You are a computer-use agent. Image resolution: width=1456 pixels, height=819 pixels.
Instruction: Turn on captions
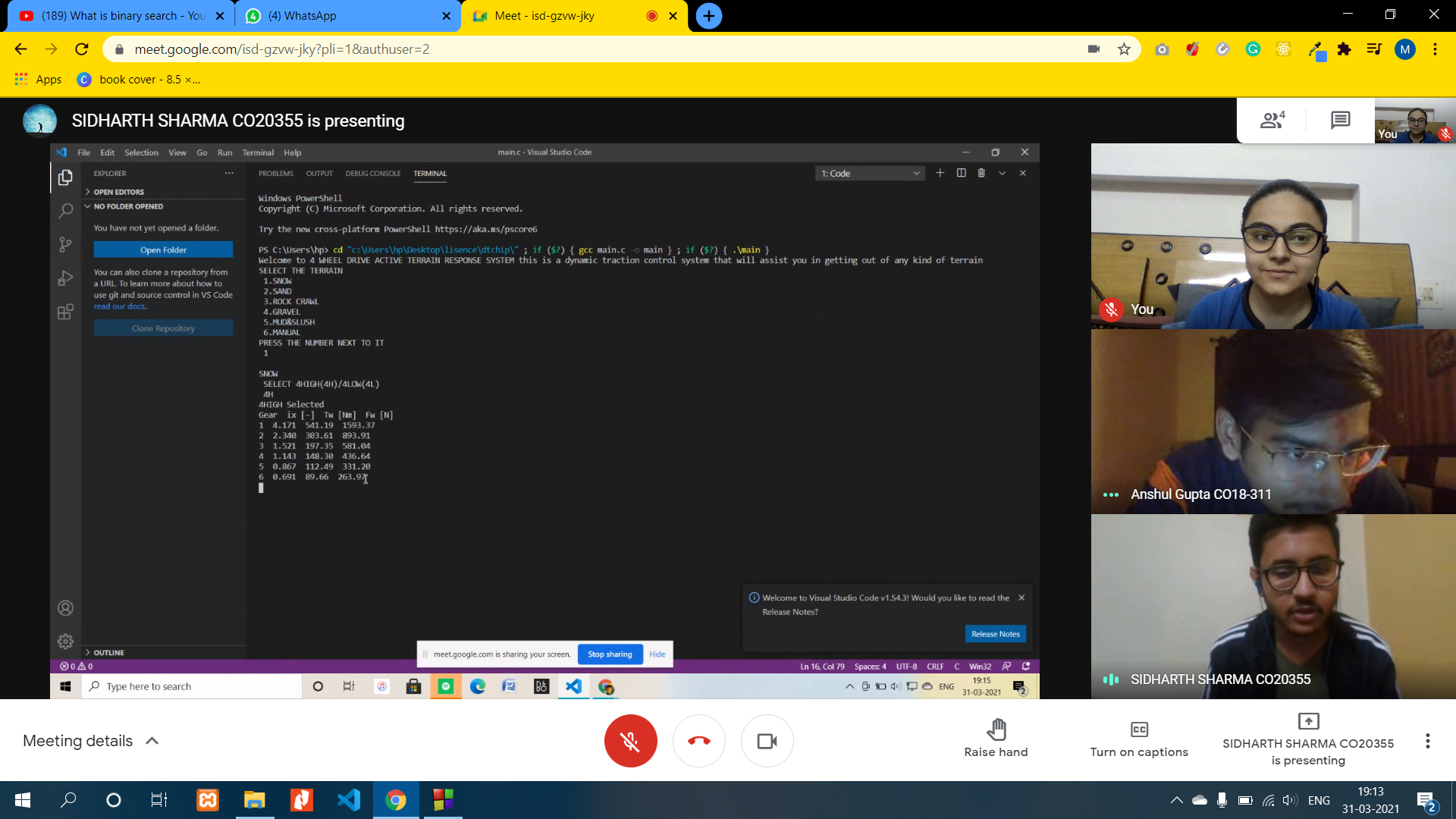point(1138,738)
